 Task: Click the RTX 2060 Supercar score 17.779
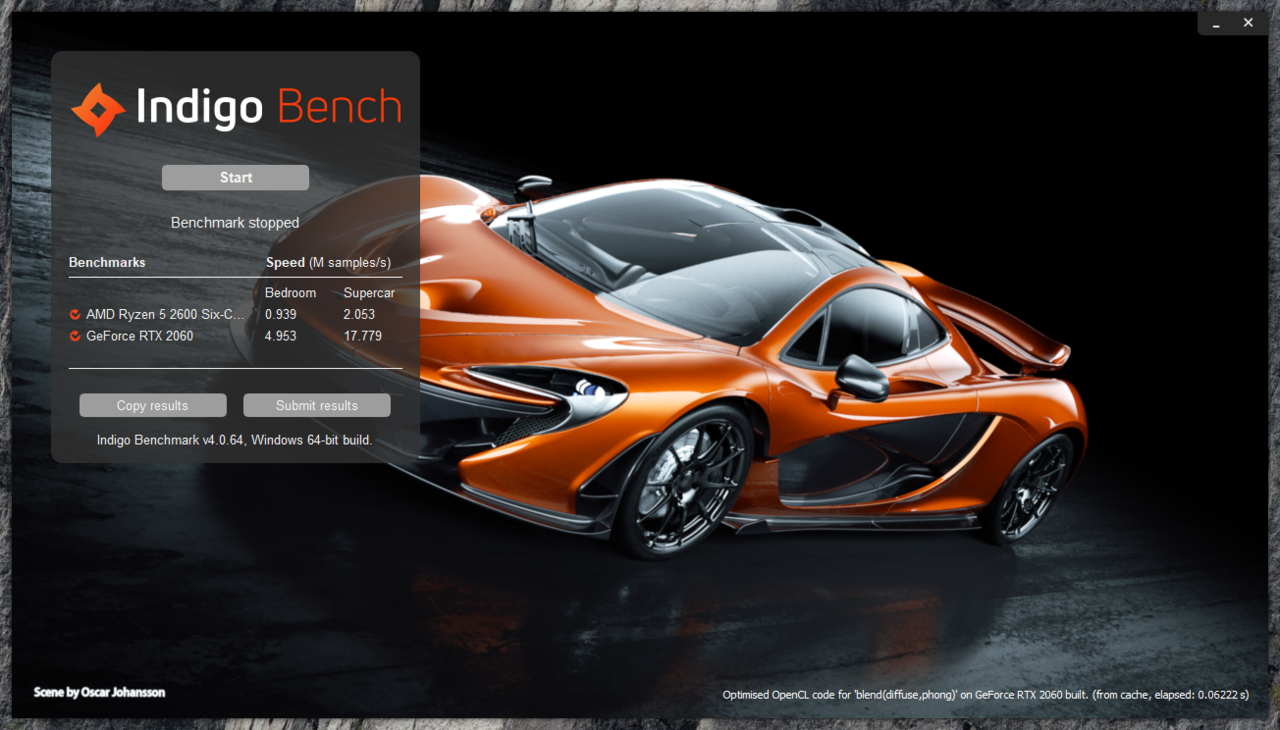(362, 336)
